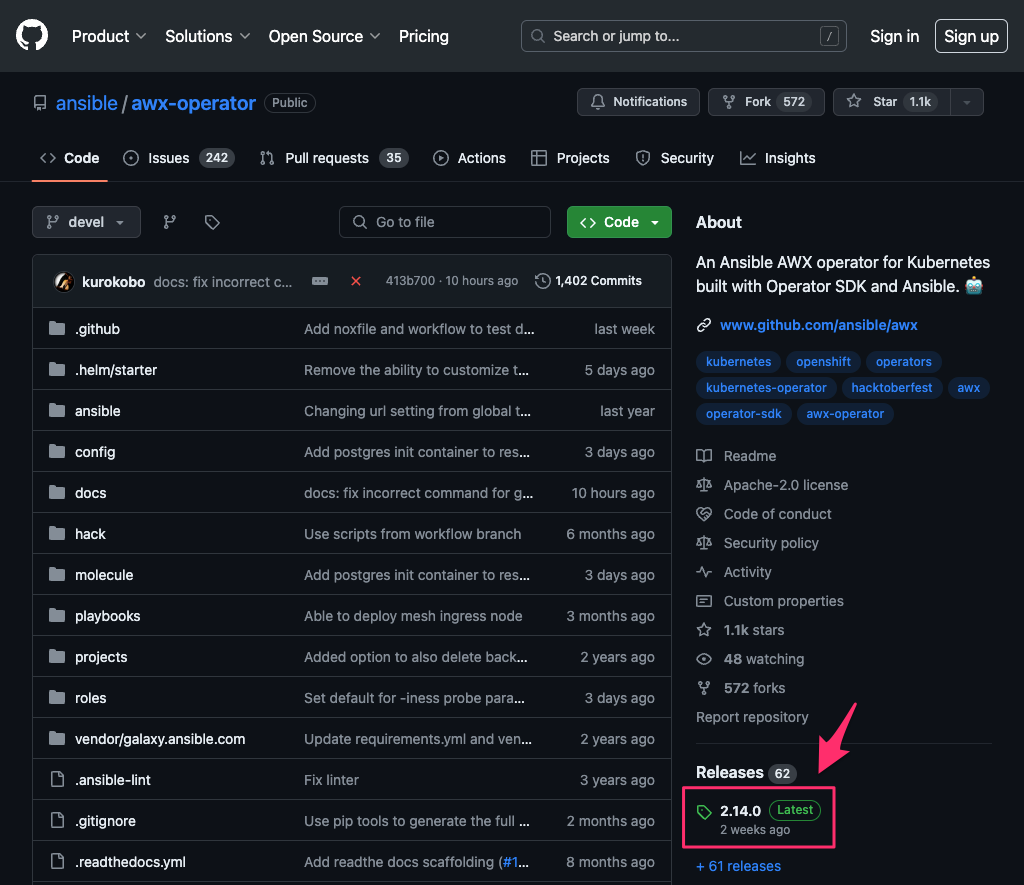The image size is (1024, 885).
Task: Click the + 61 releases link
Action: click(x=738, y=866)
